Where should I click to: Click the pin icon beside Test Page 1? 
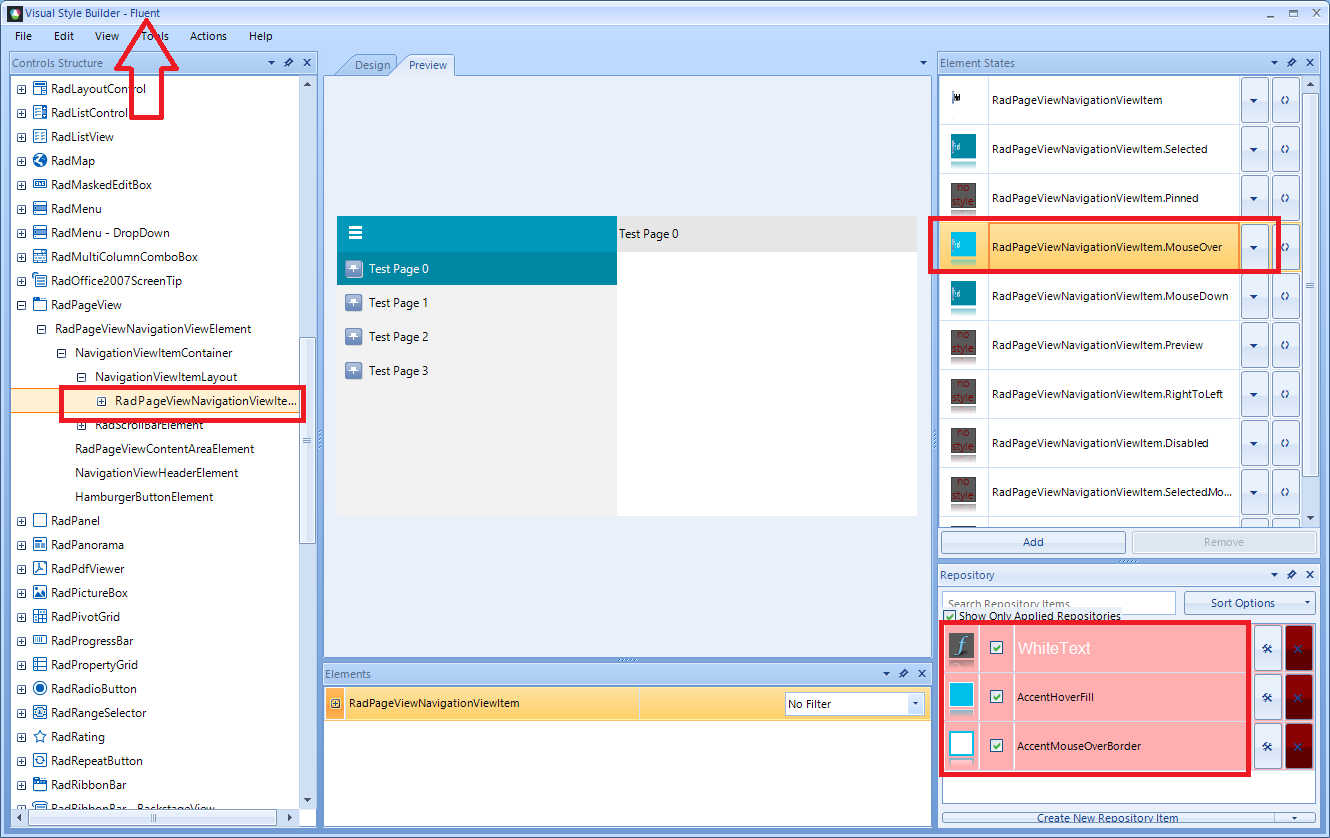pos(354,303)
